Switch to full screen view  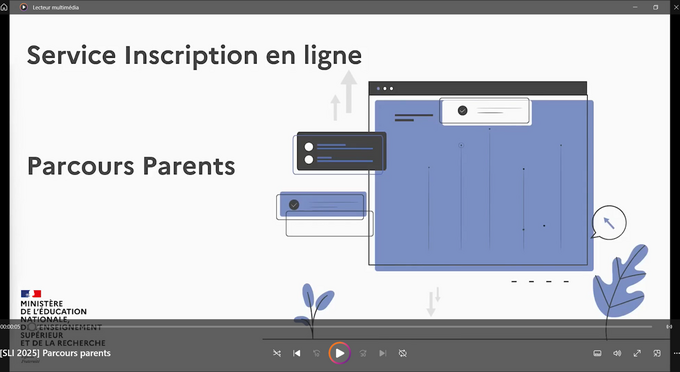(637, 353)
